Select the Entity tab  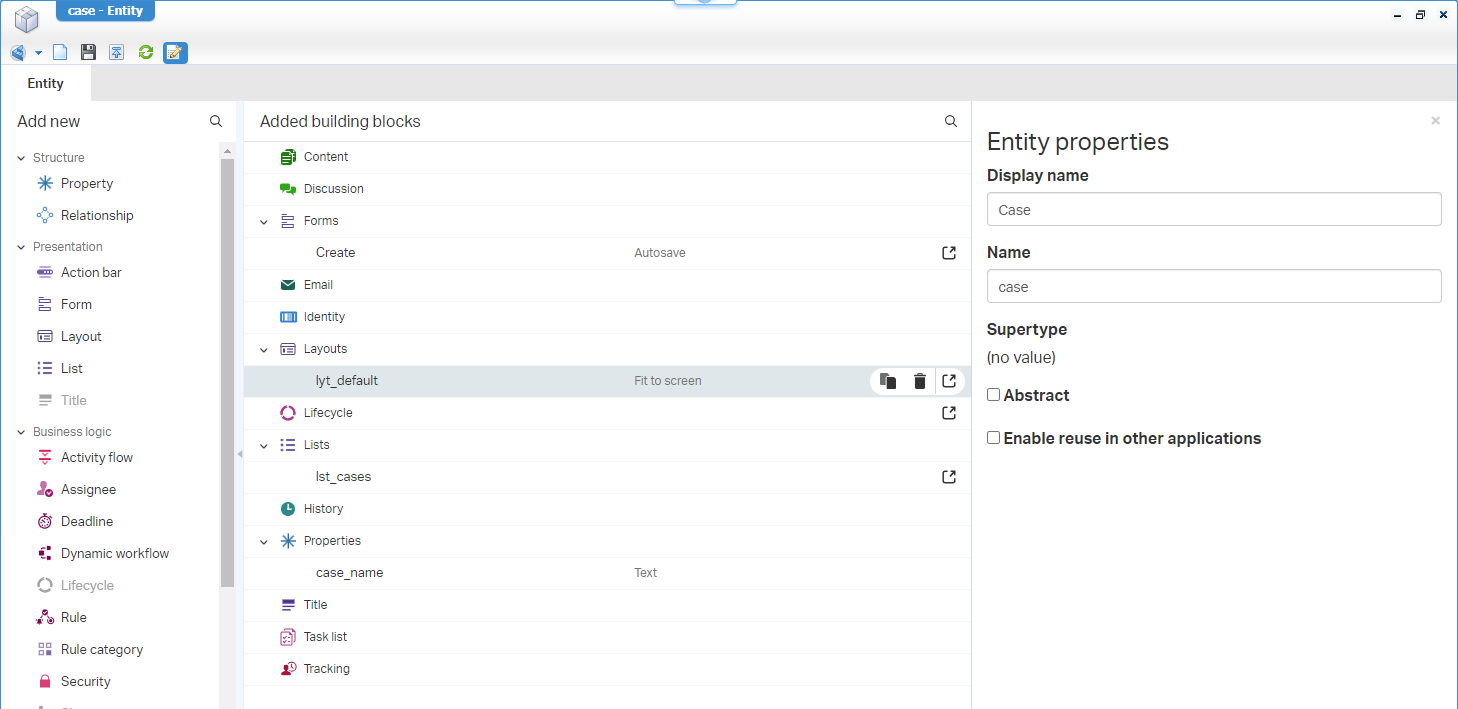(x=45, y=84)
